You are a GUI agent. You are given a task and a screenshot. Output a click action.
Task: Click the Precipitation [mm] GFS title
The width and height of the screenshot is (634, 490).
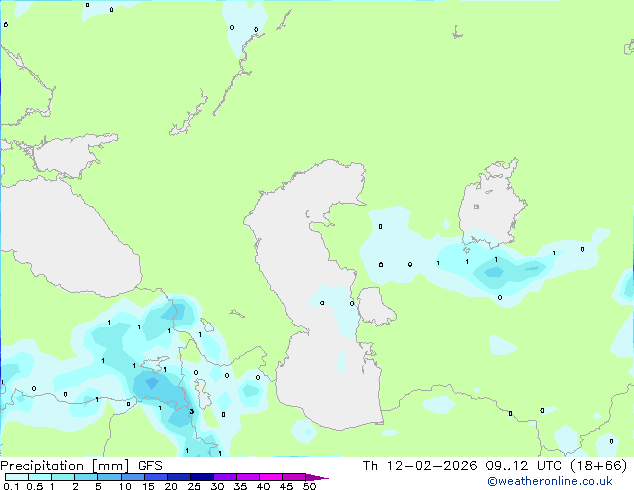81,466
